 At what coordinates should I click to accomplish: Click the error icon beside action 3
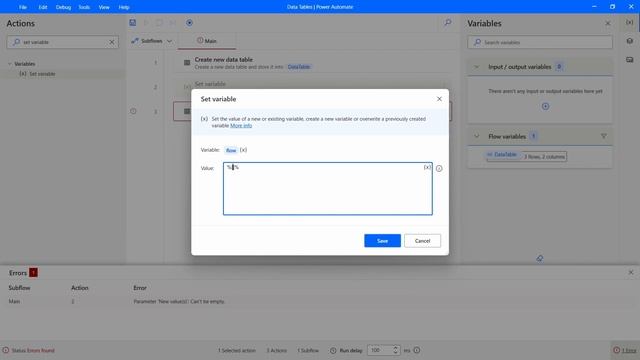click(133, 111)
